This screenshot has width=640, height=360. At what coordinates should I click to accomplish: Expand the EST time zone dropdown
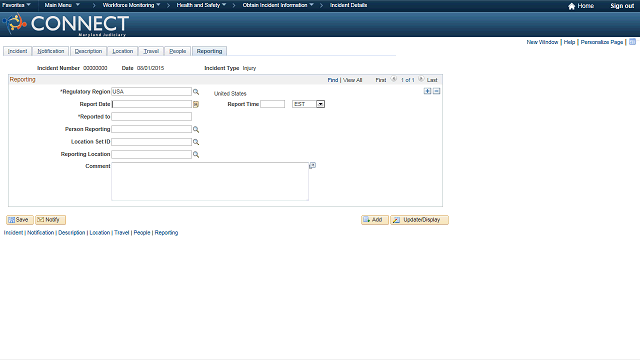pos(320,104)
